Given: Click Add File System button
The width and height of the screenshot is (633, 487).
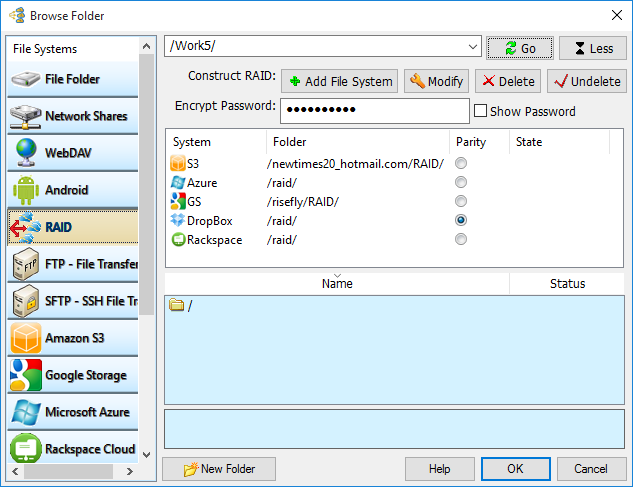Looking at the screenshot, I should click(340, 81).
